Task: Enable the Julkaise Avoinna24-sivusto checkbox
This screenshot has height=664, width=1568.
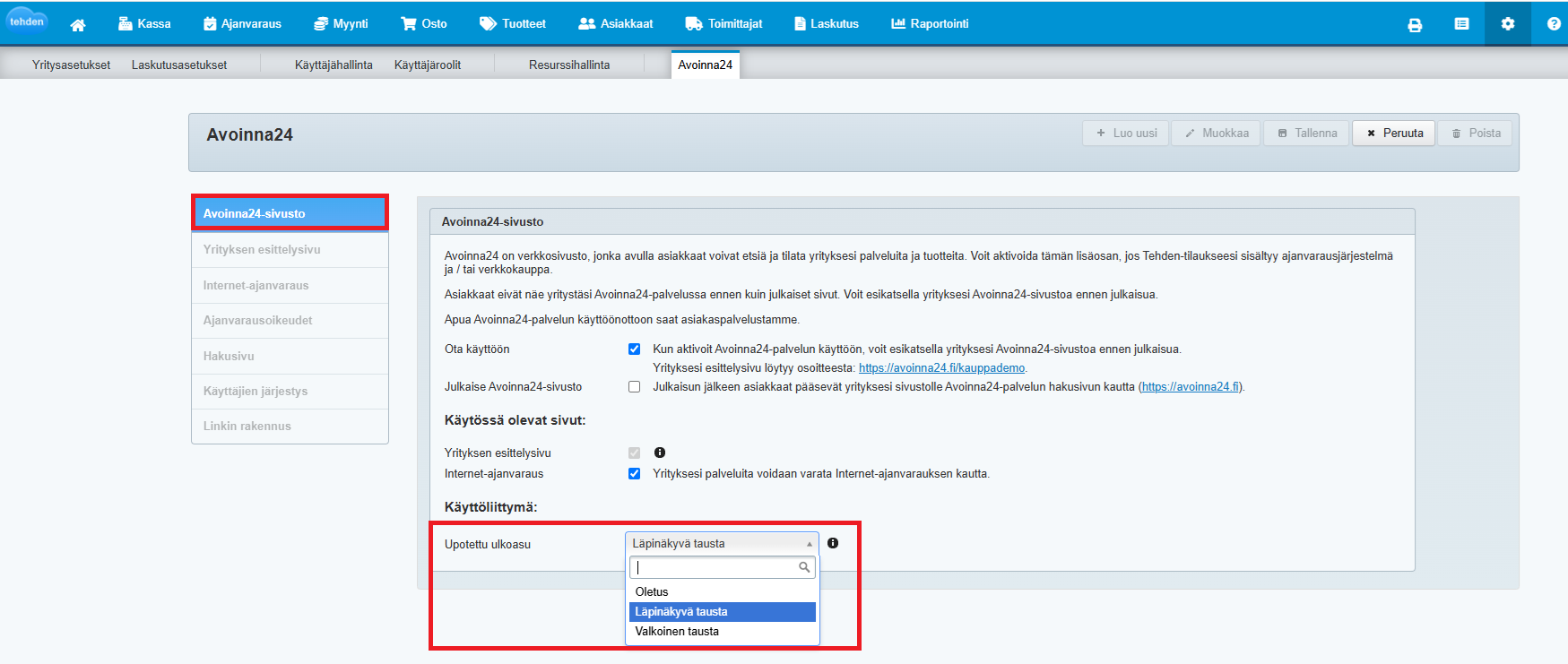Action: (635, 387)
